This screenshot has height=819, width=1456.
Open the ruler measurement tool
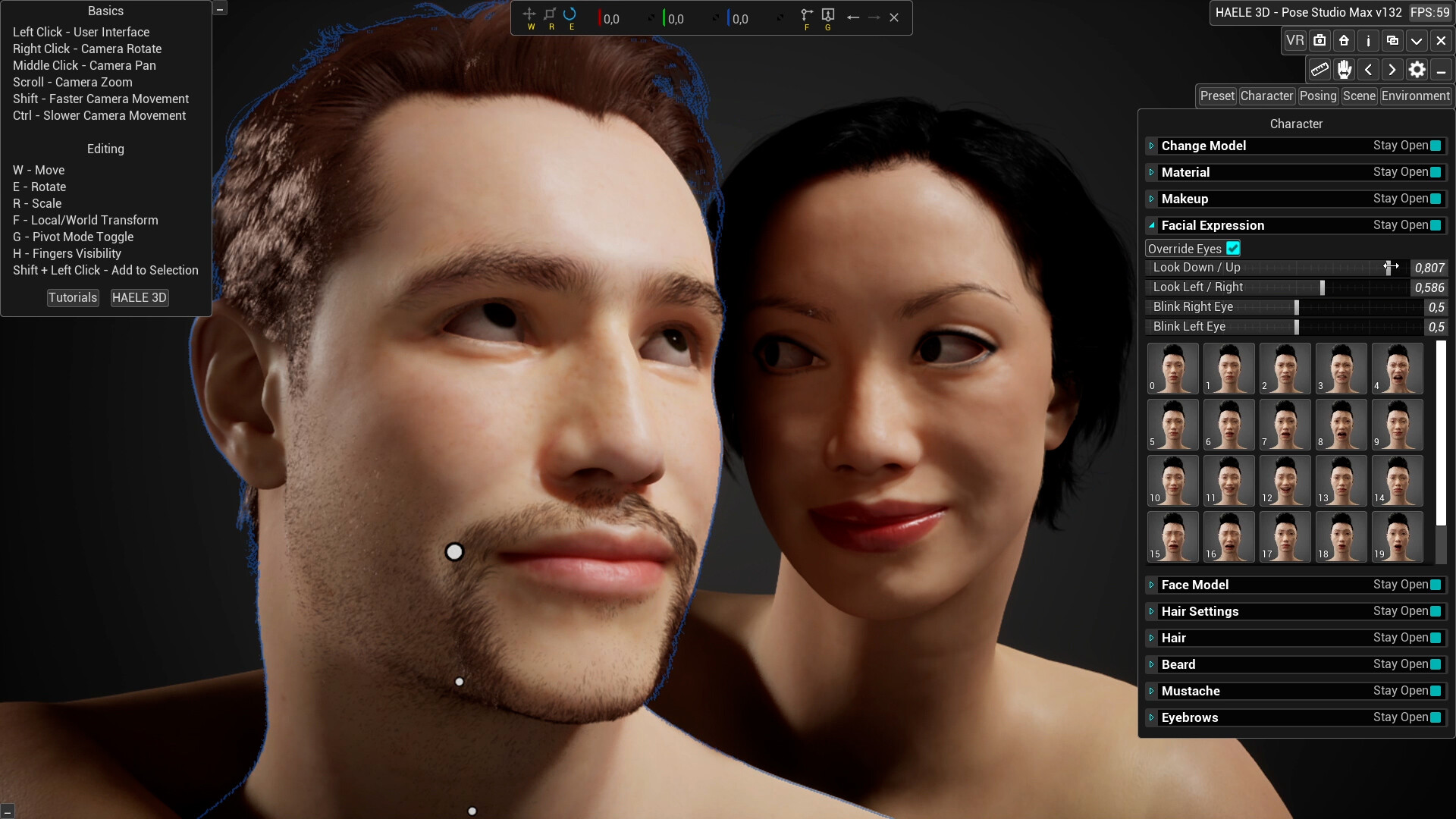click(1319, 70)
